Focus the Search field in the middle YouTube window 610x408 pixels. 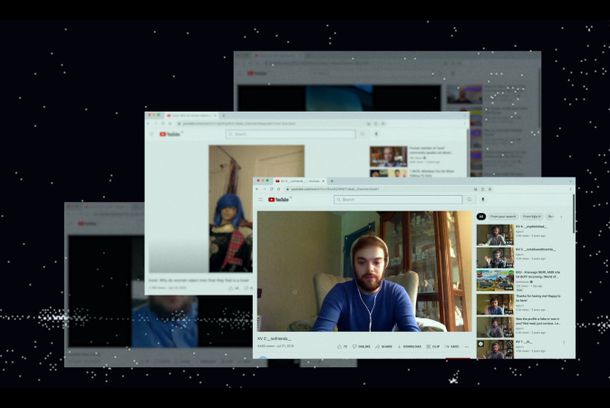291,134
